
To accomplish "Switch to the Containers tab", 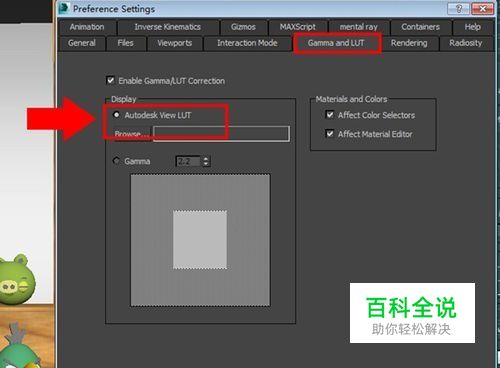I will [x=420, y=27].
